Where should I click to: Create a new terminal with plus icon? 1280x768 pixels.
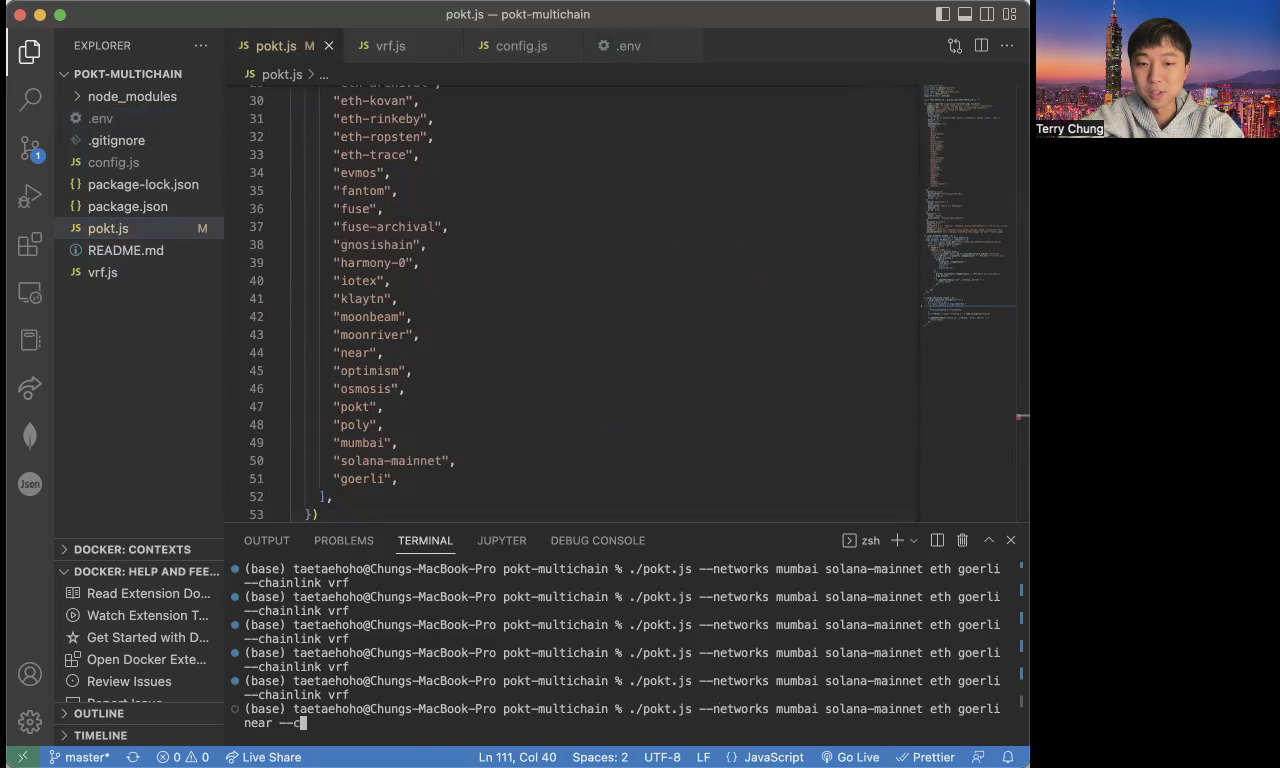coord(897,540)
